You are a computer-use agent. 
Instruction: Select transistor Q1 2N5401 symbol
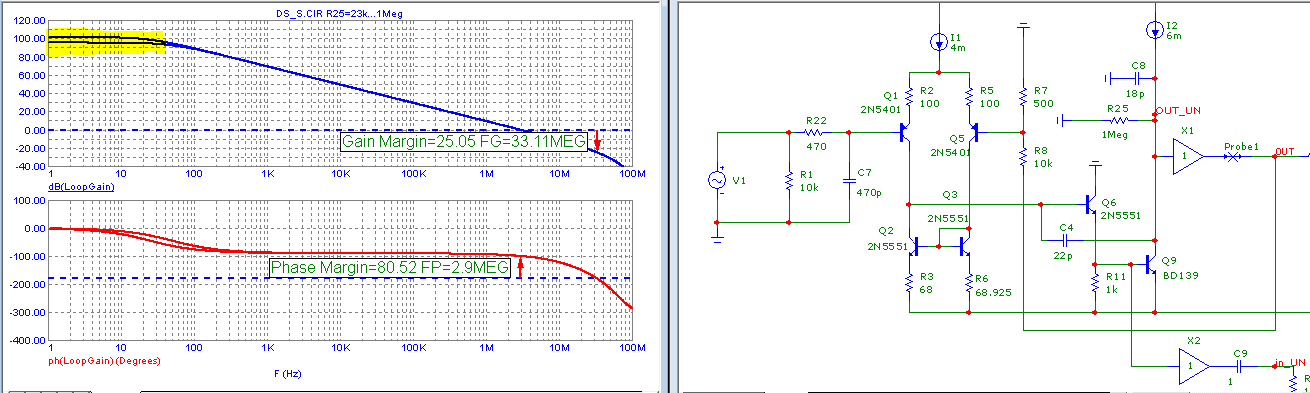click(x=904, y=131)
